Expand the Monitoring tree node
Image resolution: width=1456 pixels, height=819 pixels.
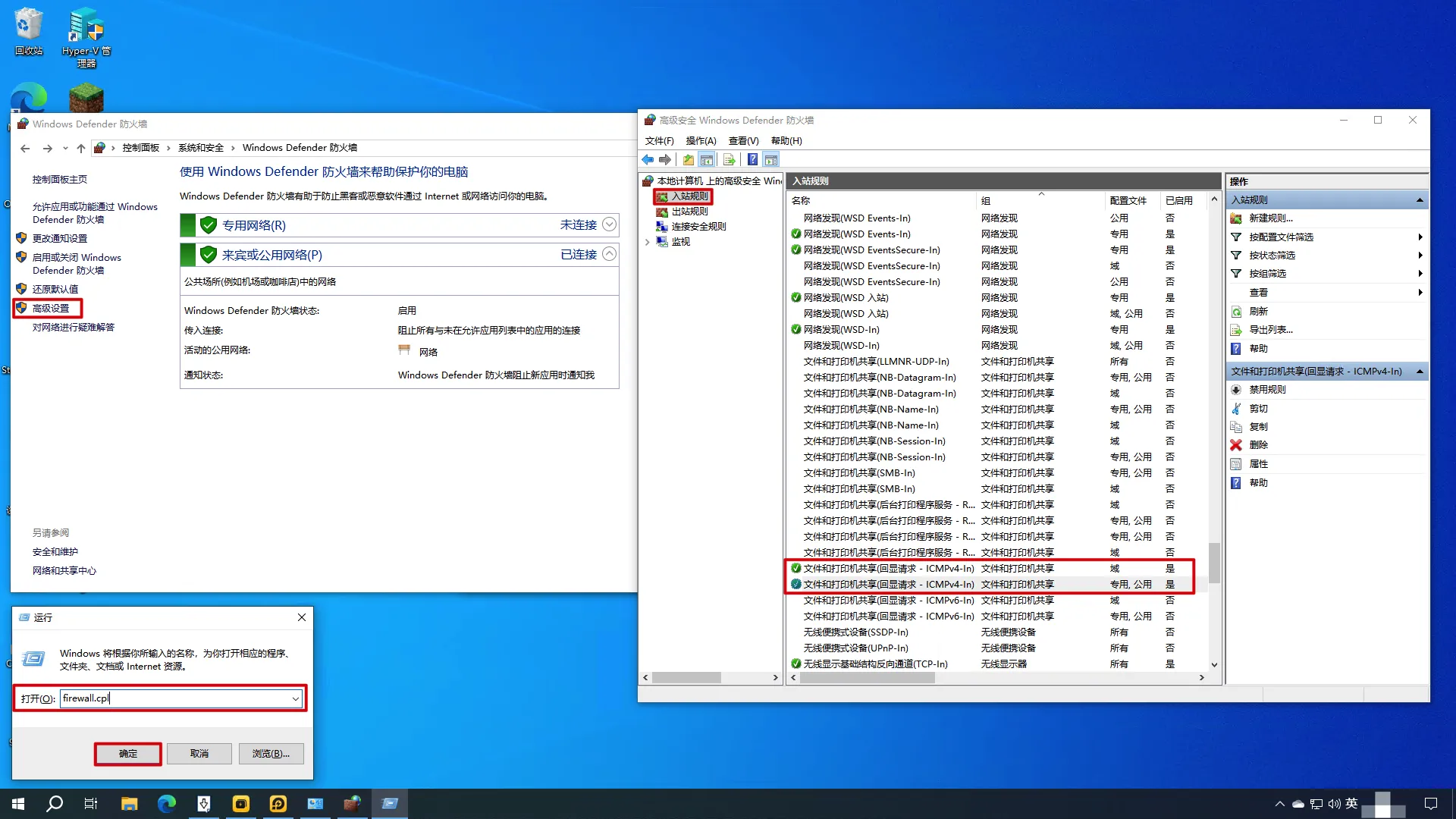click(648, 242)
